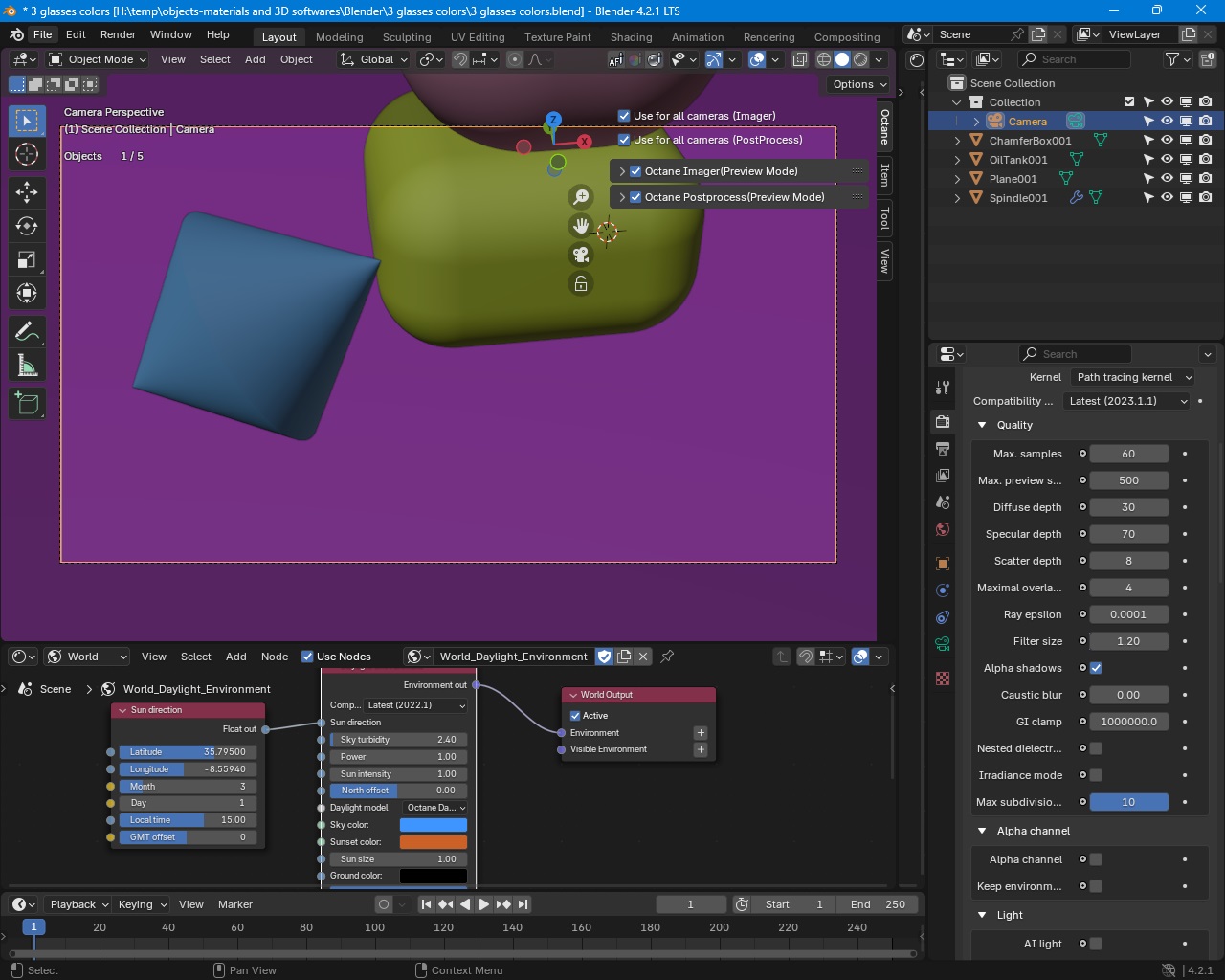Select the Annotate tool
This screenshot has height=980, width=1225.
pos(27,332)
